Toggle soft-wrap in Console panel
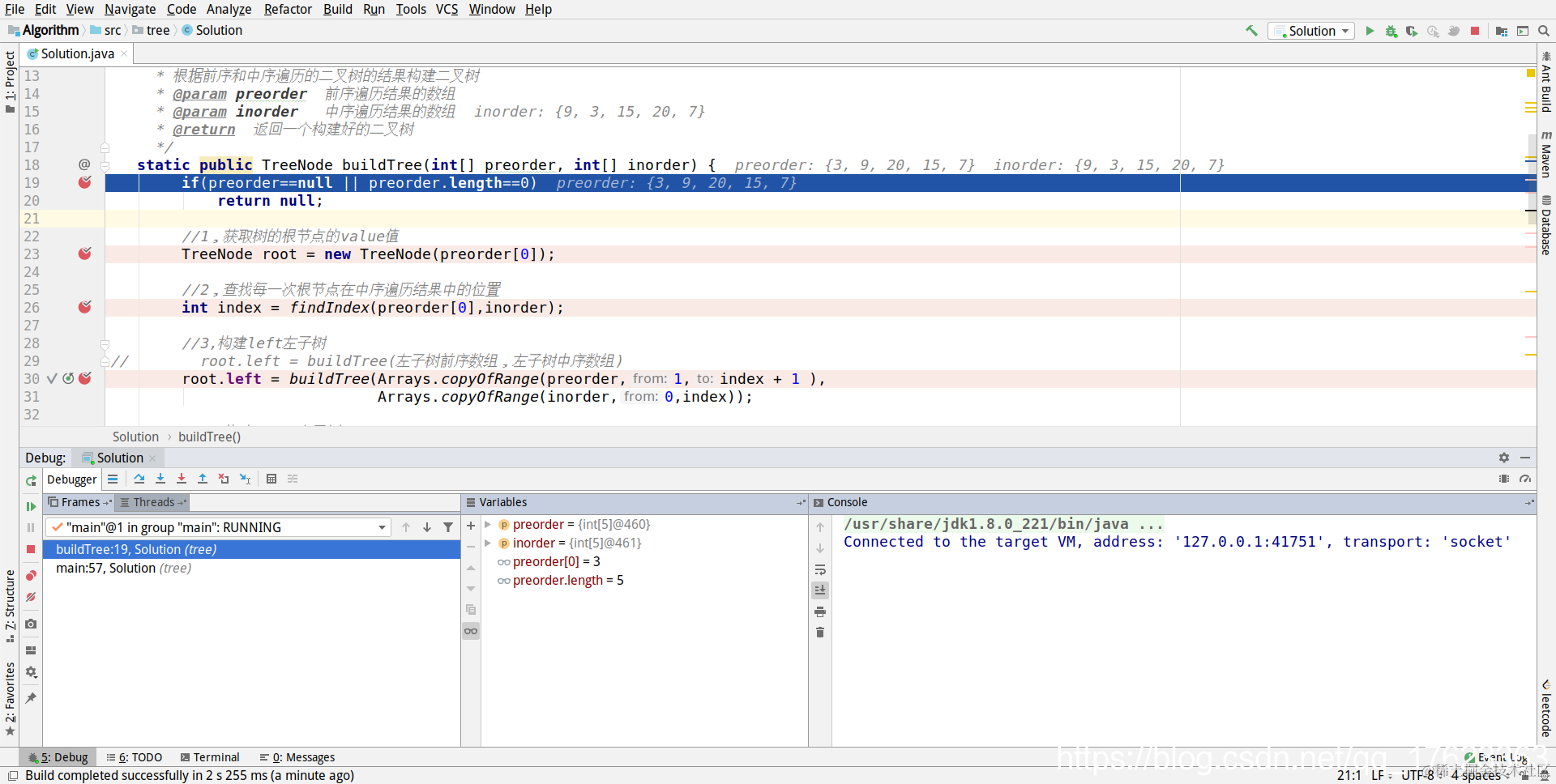 click(x=820, y=569)
